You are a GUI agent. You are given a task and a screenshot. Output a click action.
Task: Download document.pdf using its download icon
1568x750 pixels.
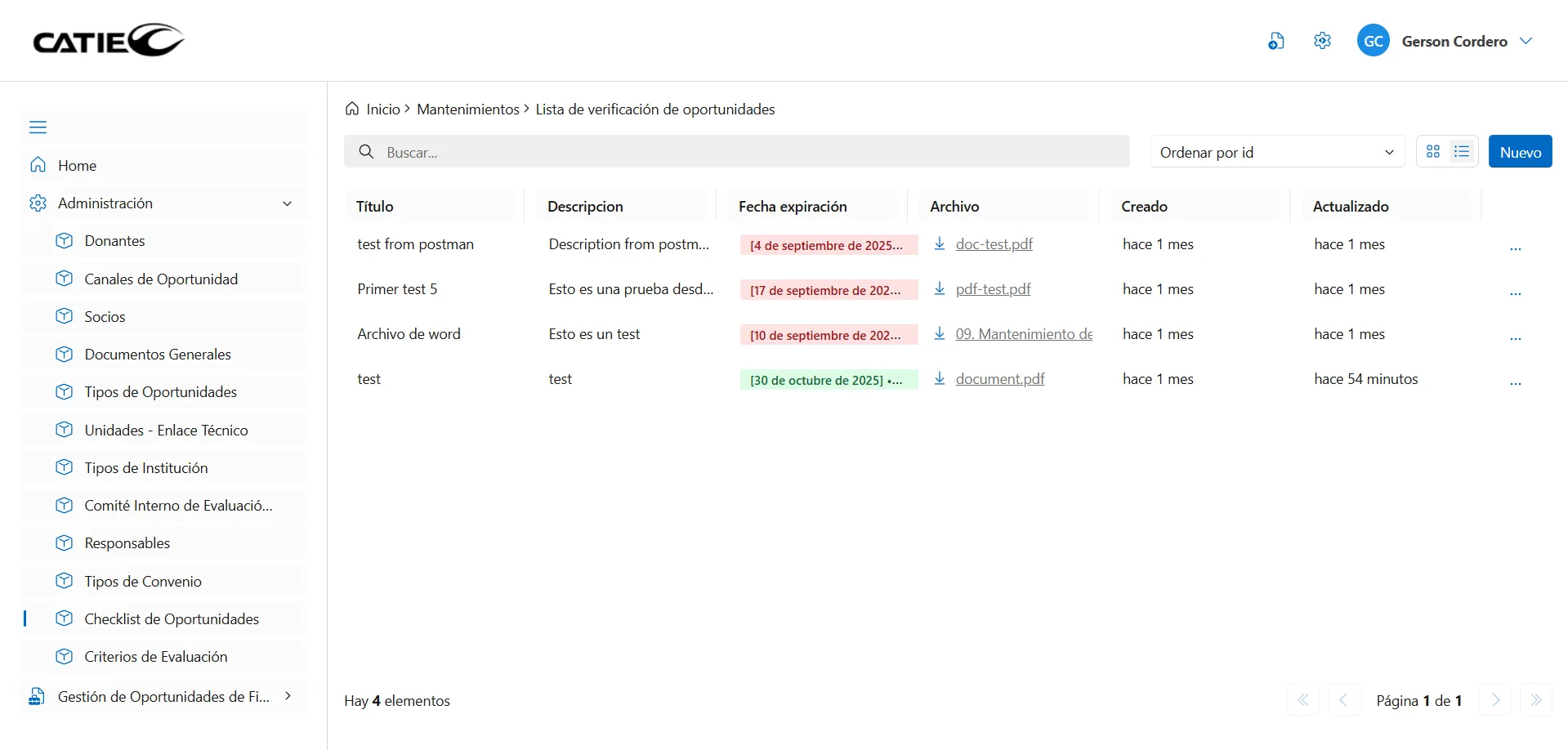[x=940, y=378]
